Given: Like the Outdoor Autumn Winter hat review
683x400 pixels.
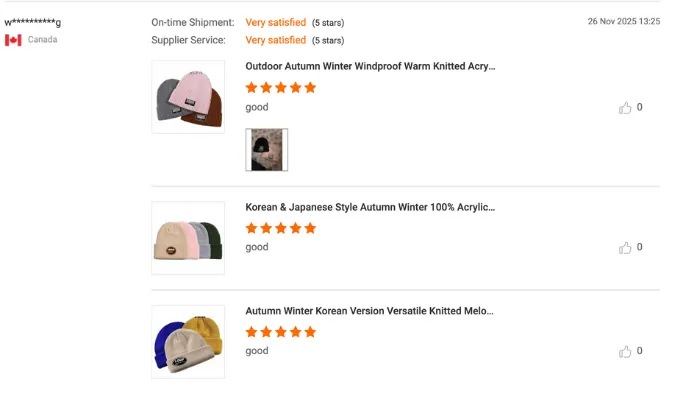Looking at the screenshot, I should [625, 108].
